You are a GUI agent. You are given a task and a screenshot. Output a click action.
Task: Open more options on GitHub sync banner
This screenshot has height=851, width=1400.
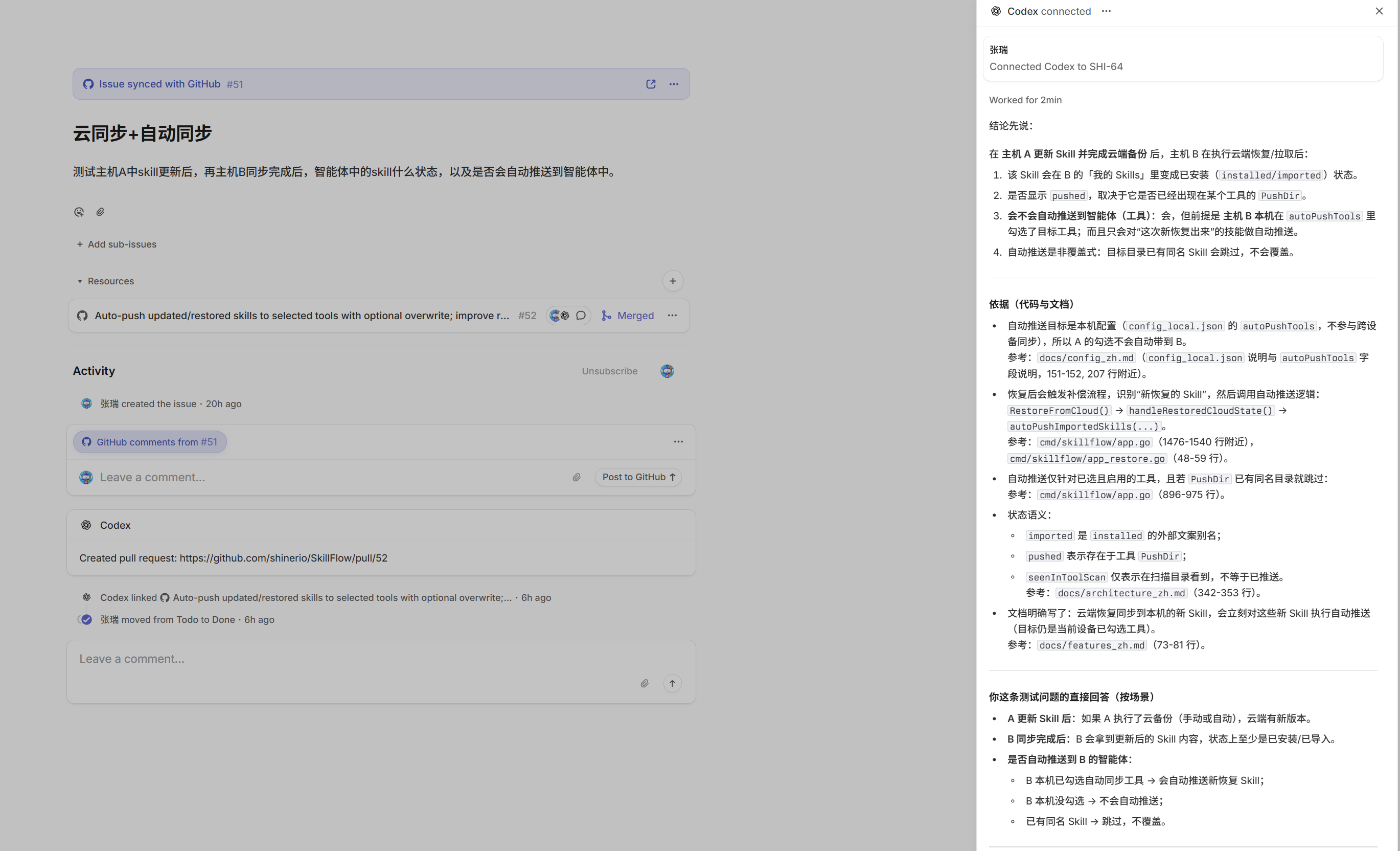674,84
